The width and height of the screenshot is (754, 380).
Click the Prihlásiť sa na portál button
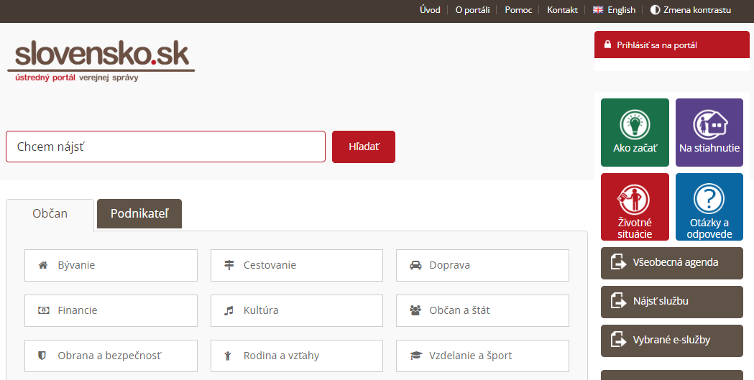pos(672,45)
